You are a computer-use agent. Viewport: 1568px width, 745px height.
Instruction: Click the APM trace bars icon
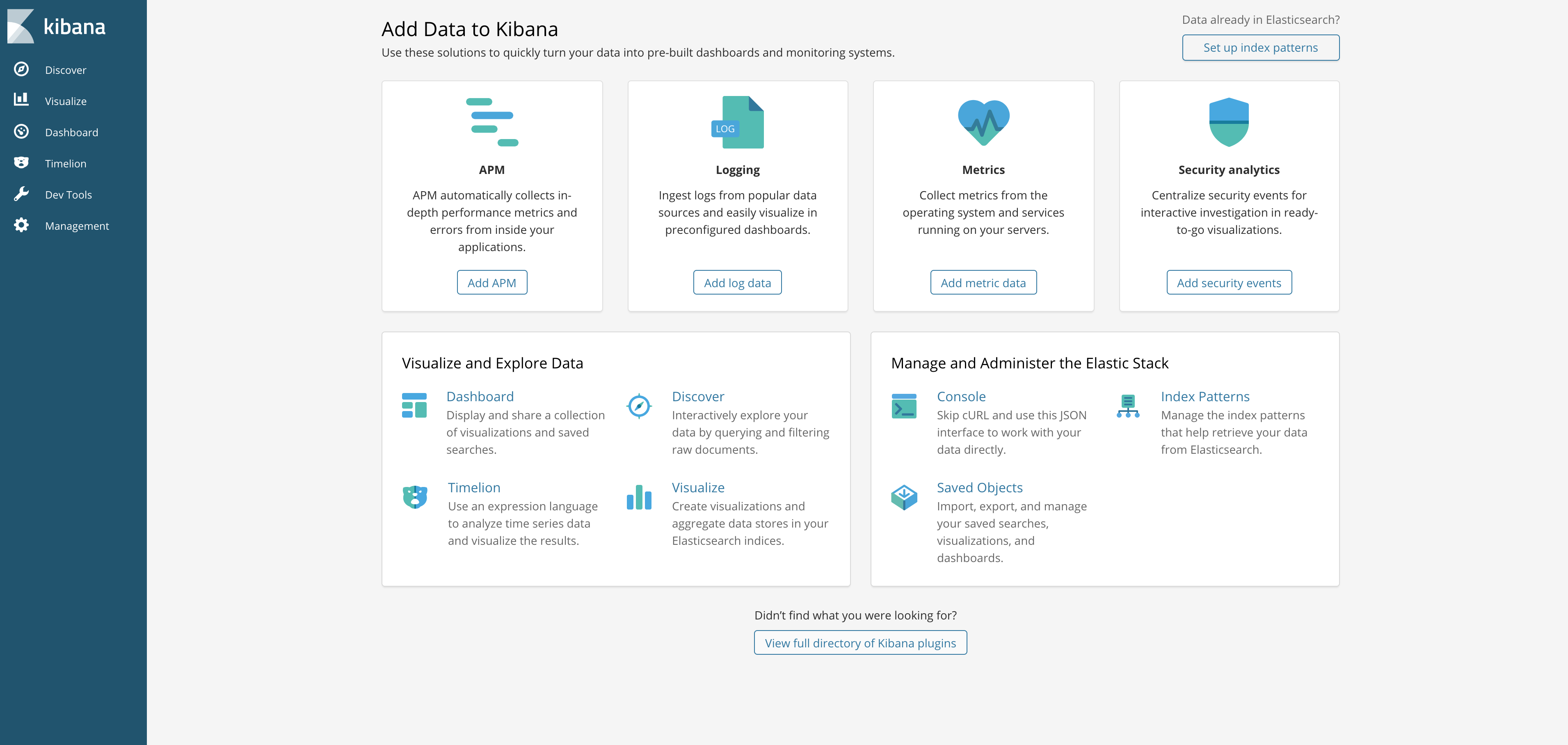tap(492, 122)
